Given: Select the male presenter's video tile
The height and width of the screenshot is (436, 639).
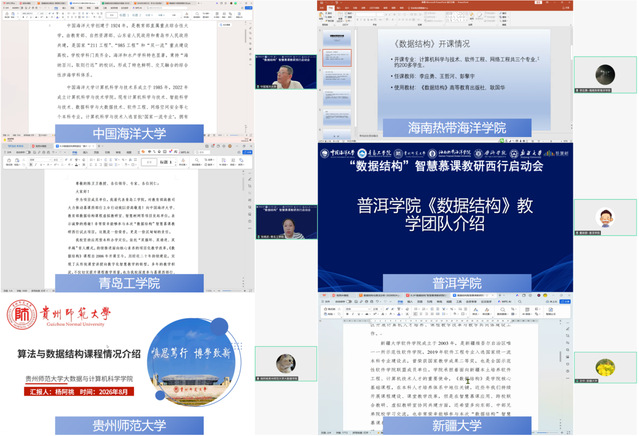Looking at the screenshot, I should [x=286, y=72].
